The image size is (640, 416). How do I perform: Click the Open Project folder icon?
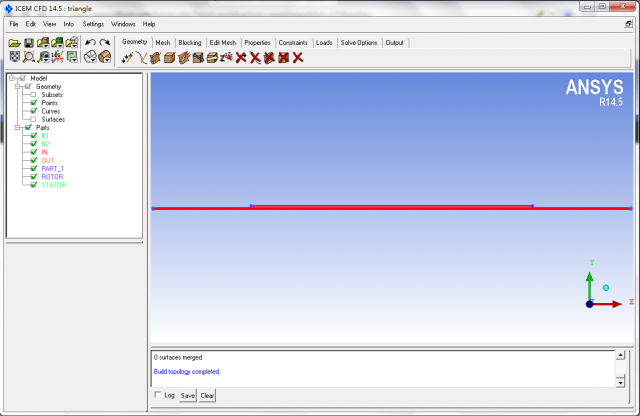14,43
